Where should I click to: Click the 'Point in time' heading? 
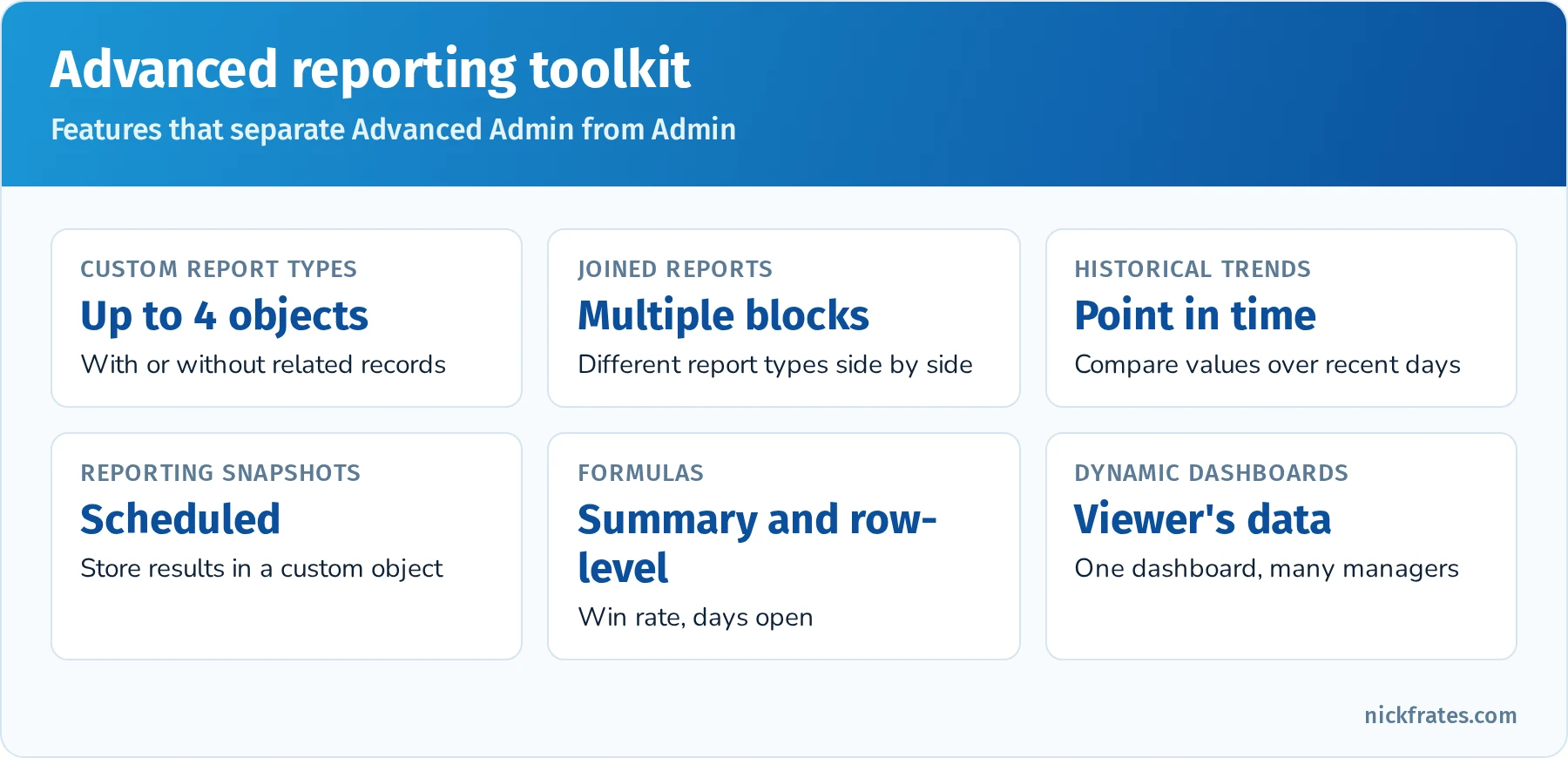coord(1195,315)
